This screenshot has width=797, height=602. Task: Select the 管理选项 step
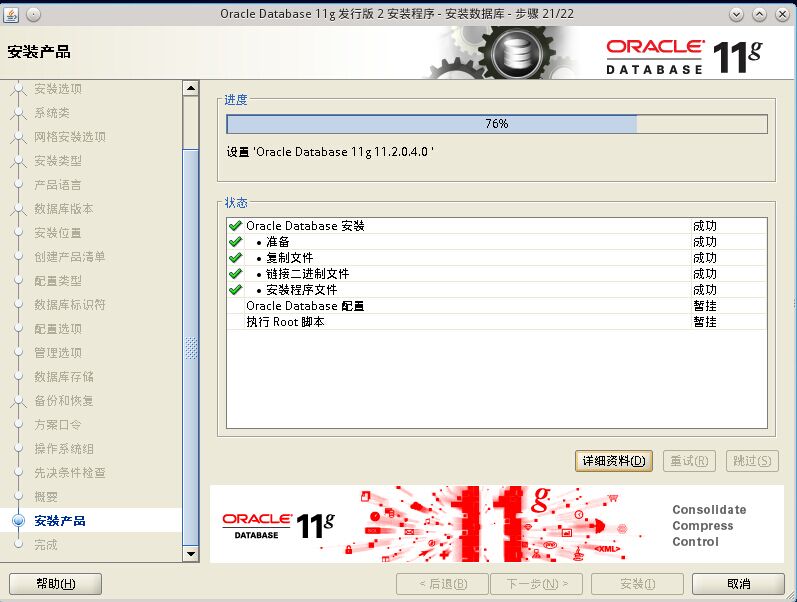tap(58, 352)
